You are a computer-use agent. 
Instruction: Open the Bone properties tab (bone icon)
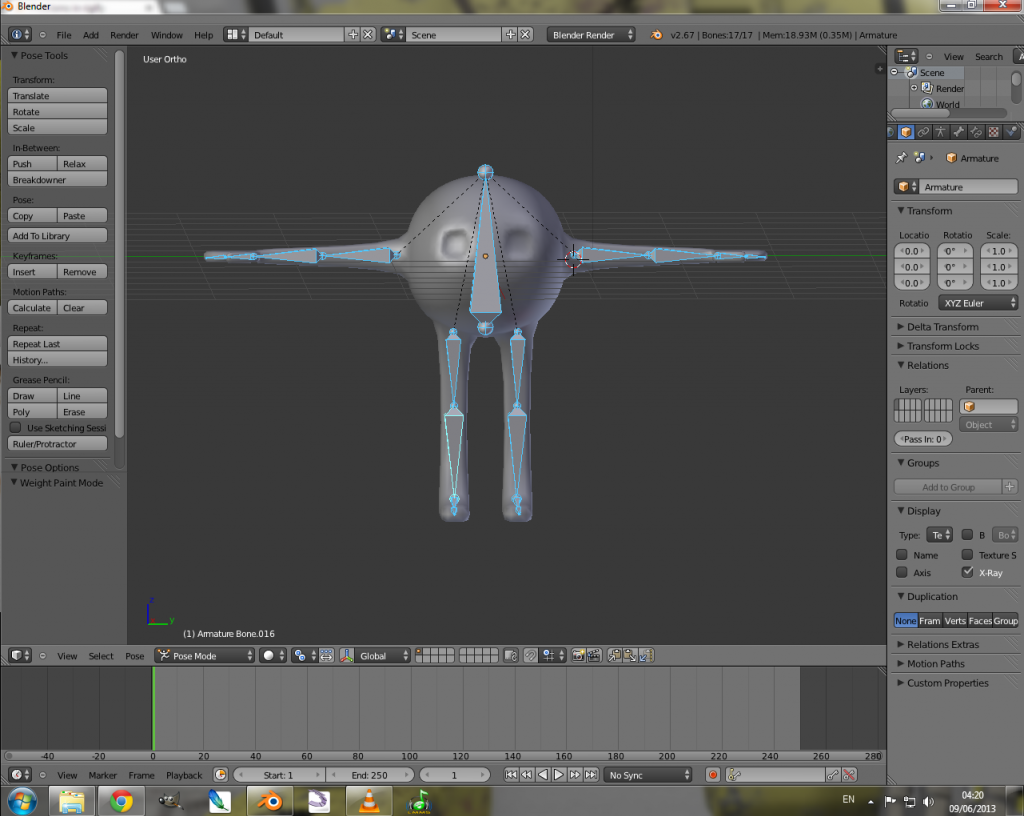(x=958, y=132)
